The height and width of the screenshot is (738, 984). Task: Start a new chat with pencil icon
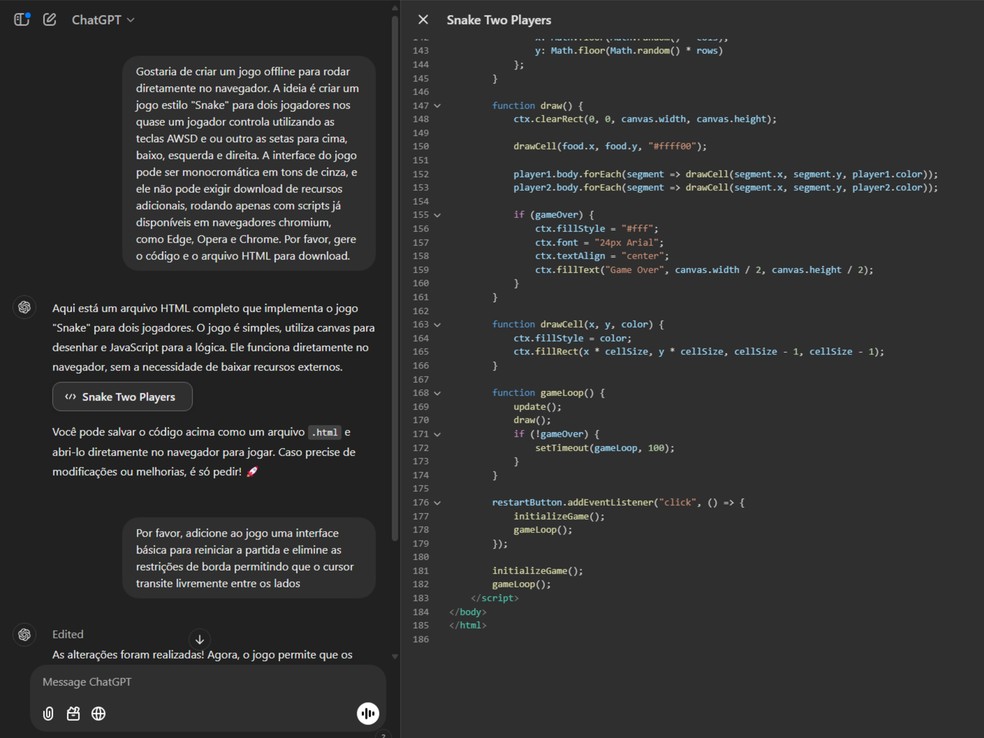[49, 19]
